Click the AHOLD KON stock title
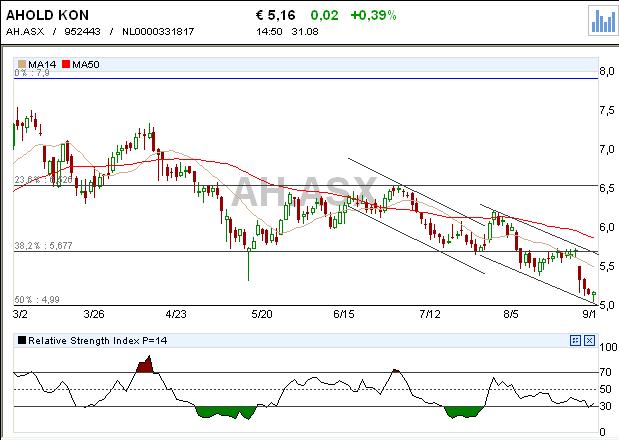This screenshot has height=440, width=619. click(47, 15)
